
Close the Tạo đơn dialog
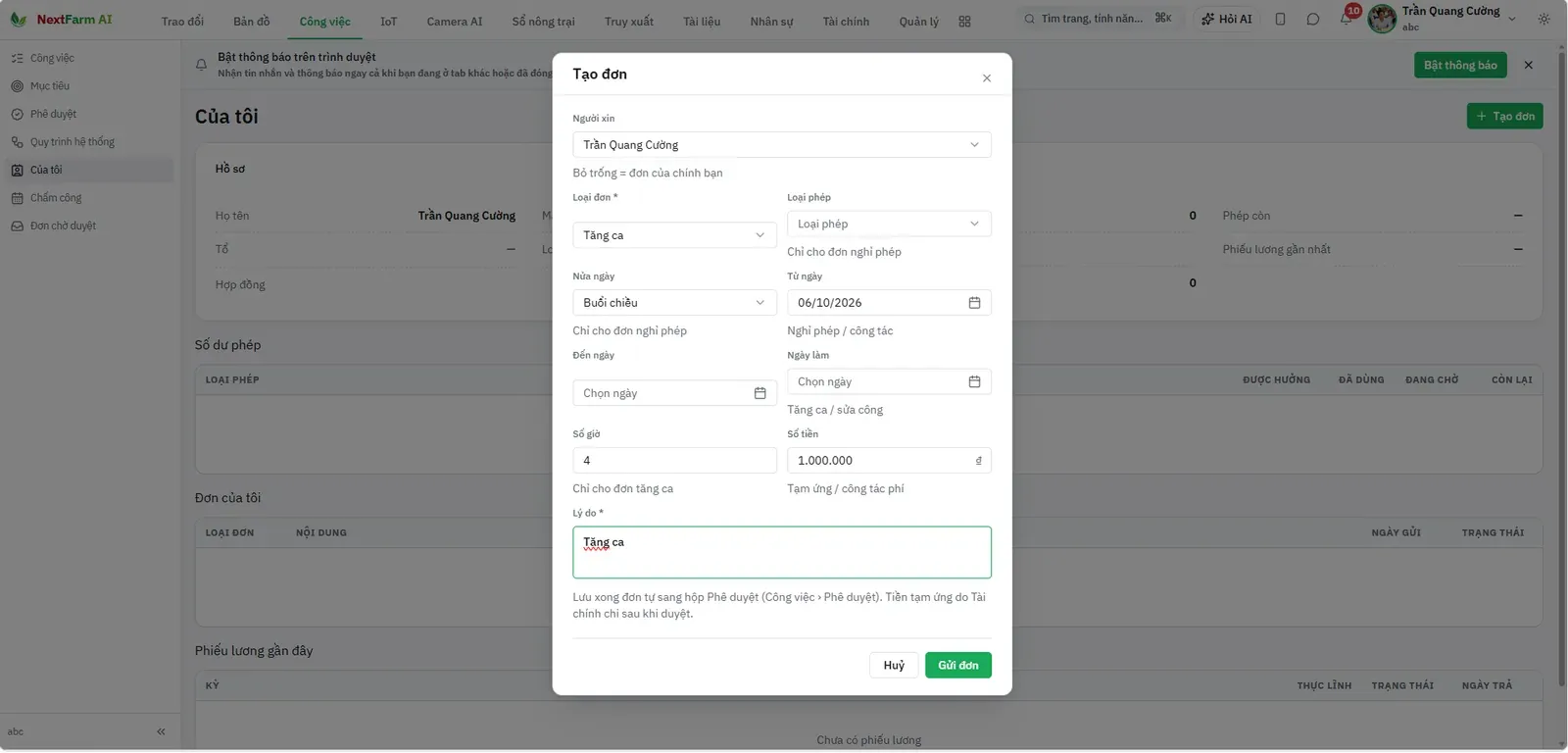pyautogui.click(x=987, y=78)
